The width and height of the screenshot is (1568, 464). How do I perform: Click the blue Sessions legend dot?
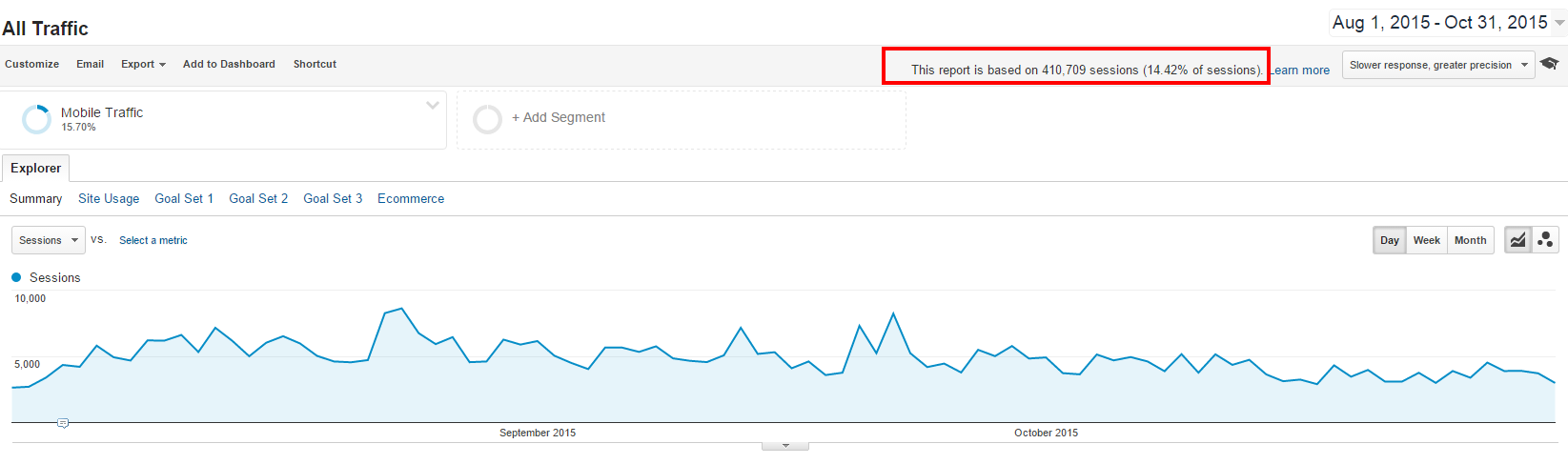click(16, 277)
